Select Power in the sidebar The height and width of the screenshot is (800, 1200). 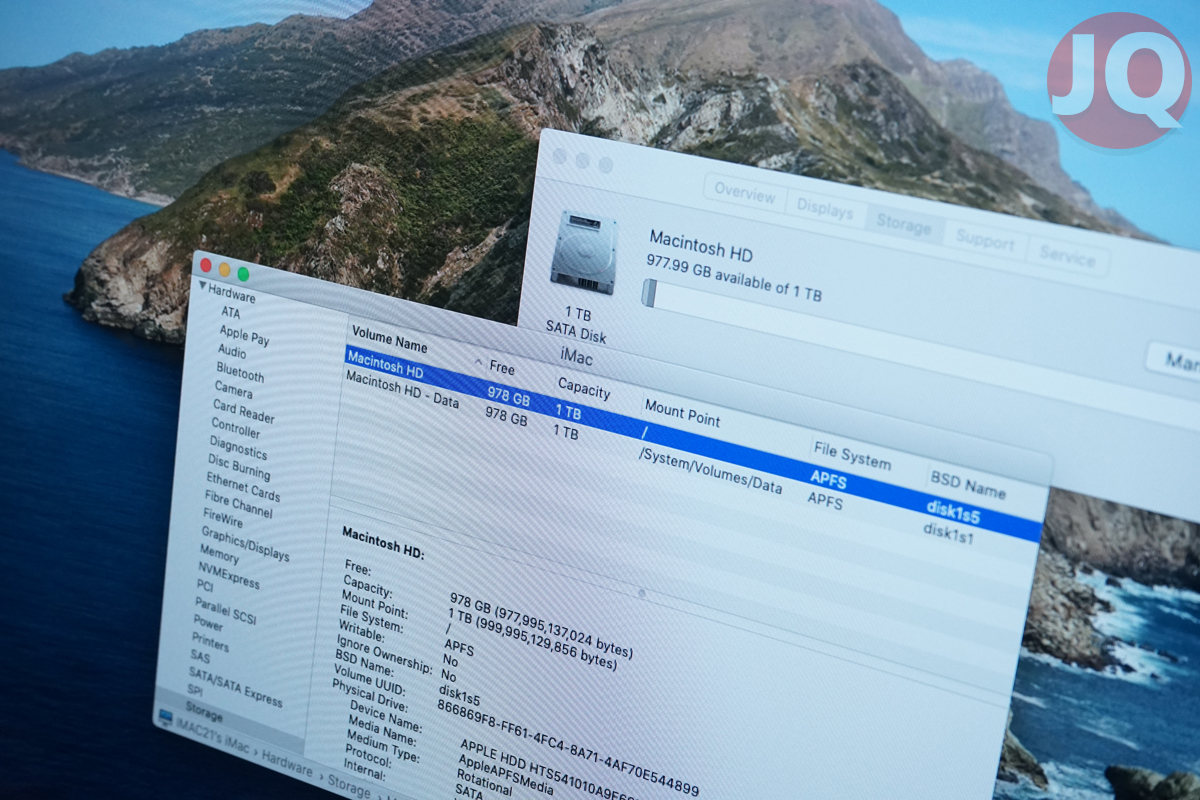coord(208,622)
